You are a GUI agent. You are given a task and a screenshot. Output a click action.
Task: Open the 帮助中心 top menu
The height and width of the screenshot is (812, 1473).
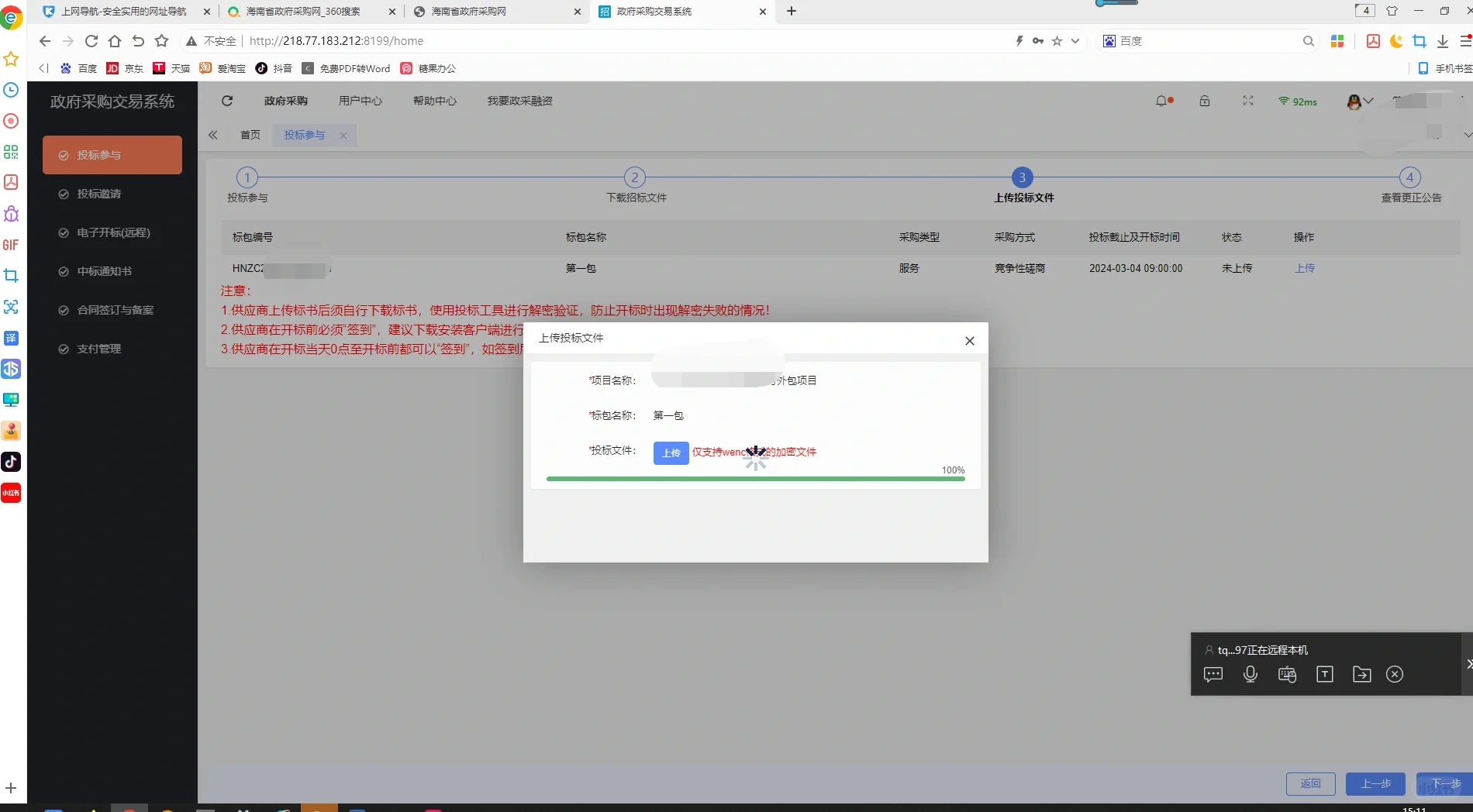(435, 101)
